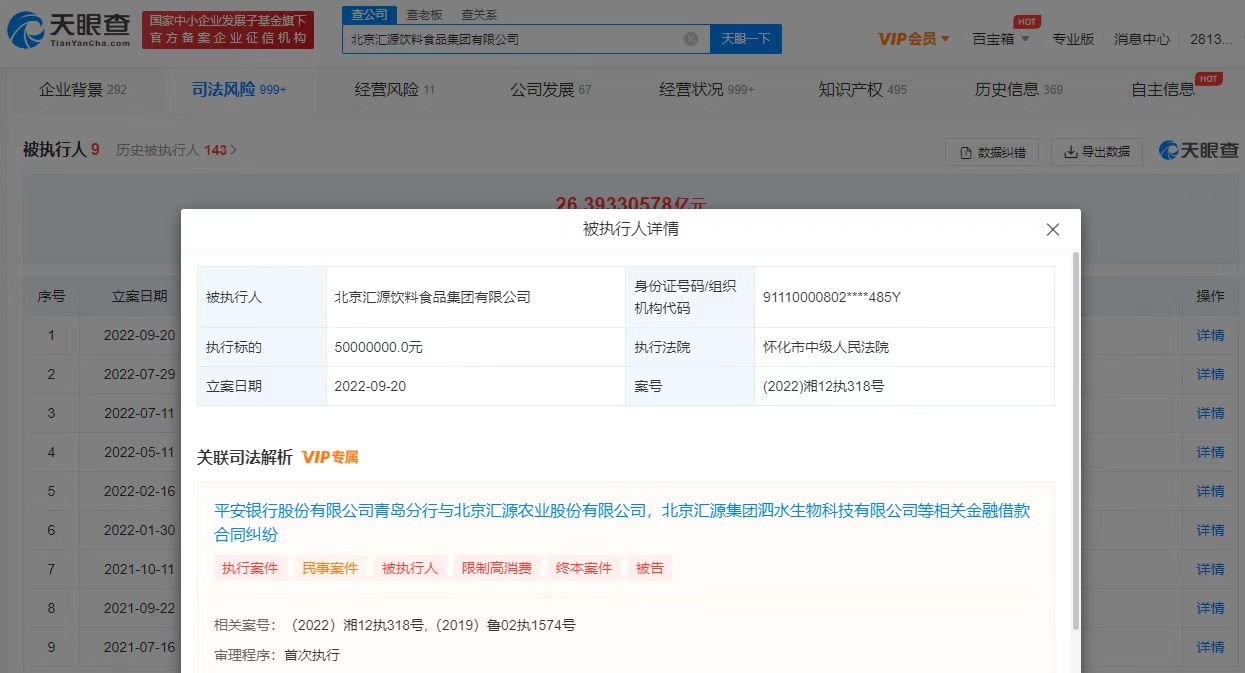Switch to the 查关系 search tab

(x=479, y=15)
